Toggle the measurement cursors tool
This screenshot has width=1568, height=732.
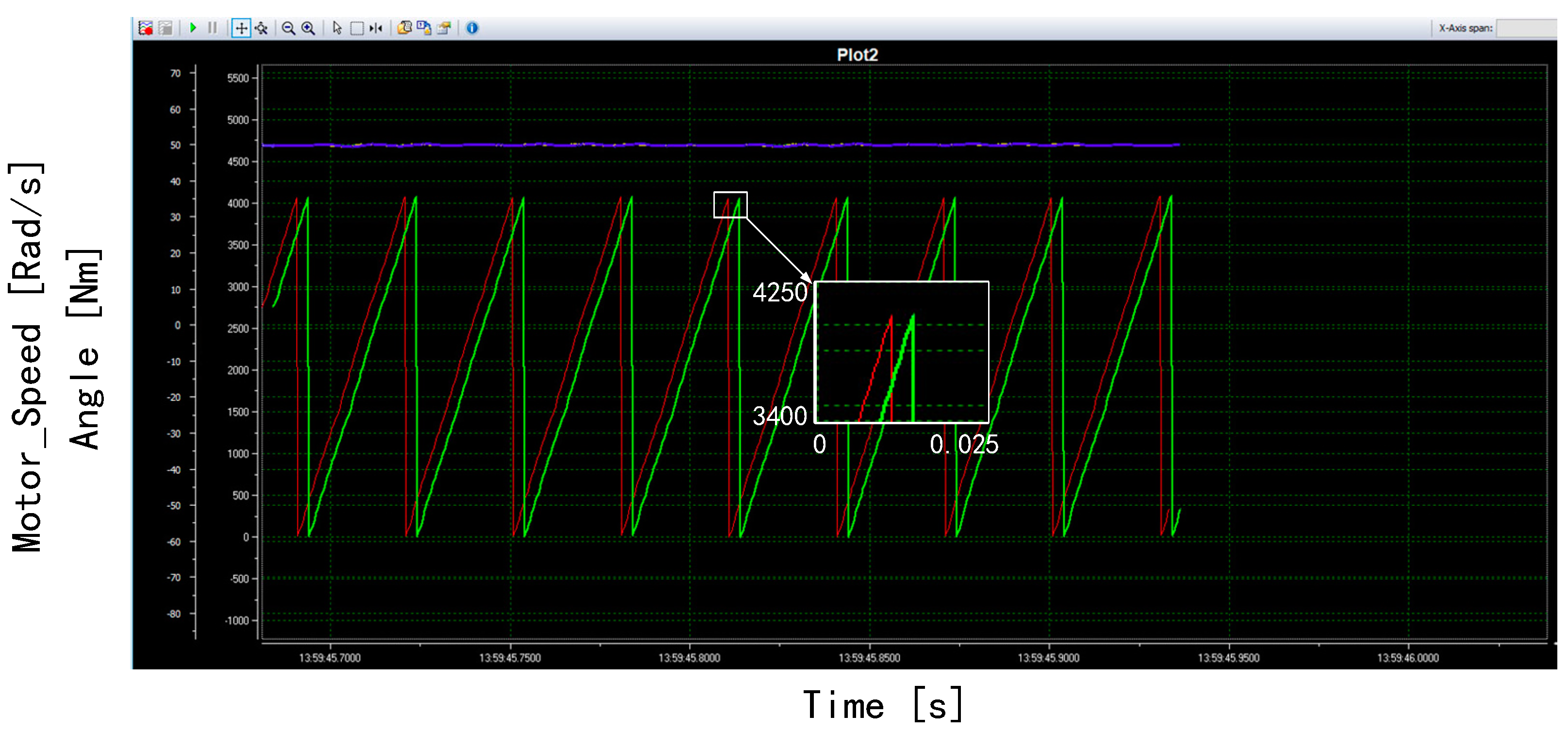pos(376,28)
